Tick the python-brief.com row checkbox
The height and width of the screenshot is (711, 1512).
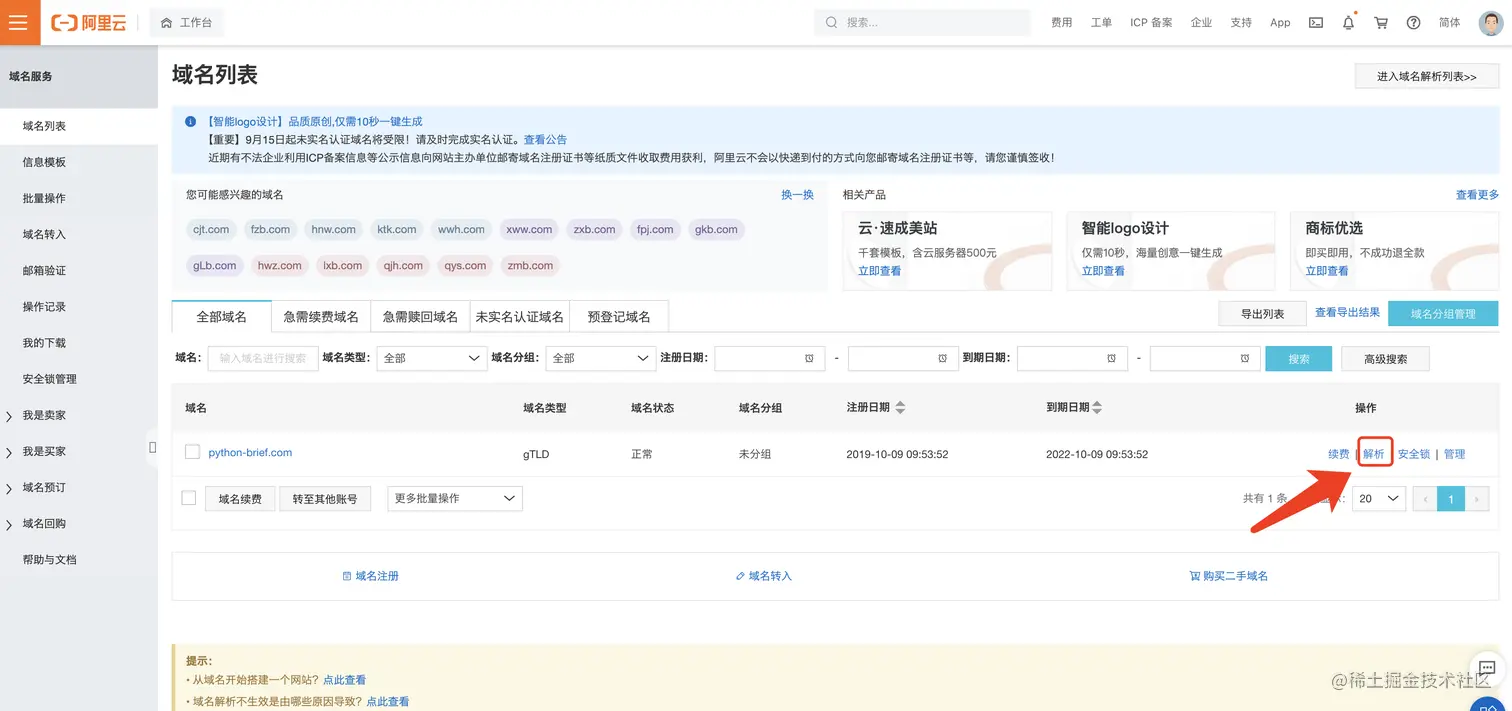(192, 452)
